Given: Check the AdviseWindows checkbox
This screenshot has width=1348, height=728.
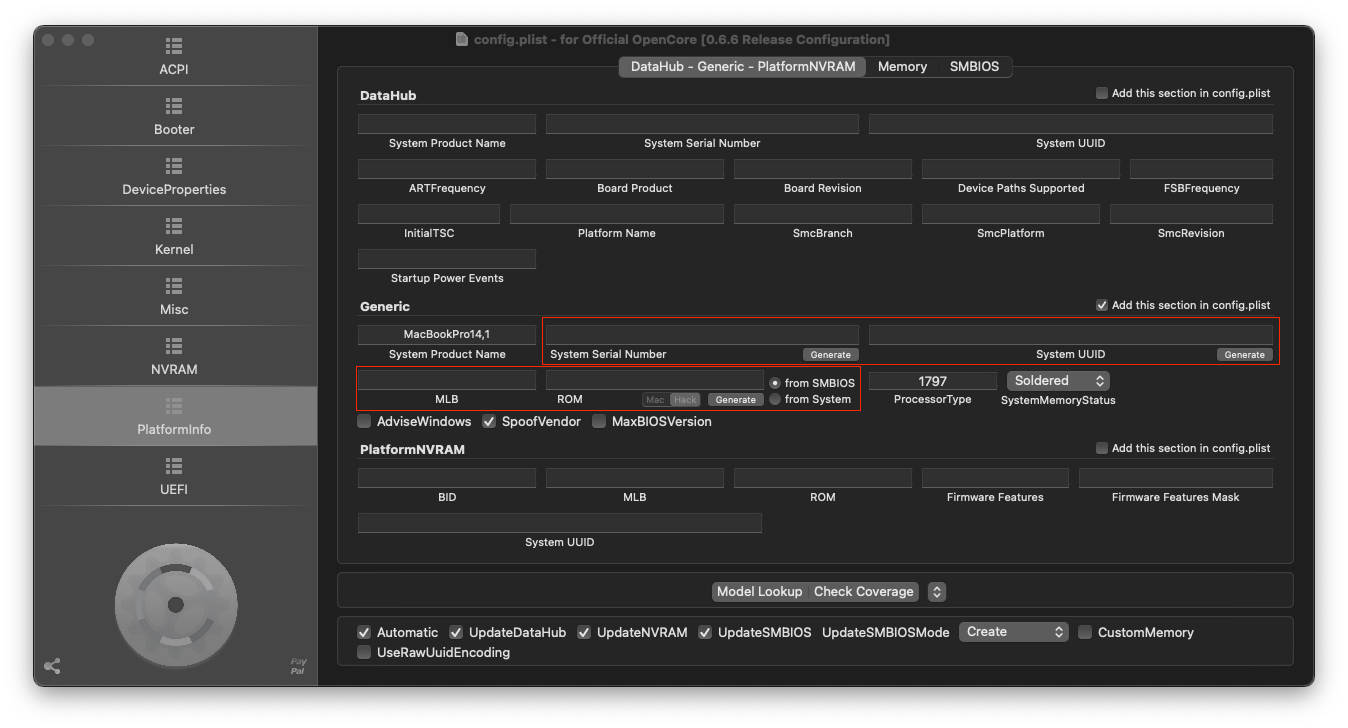Looking at the screenshot, I should click(364, 421).
